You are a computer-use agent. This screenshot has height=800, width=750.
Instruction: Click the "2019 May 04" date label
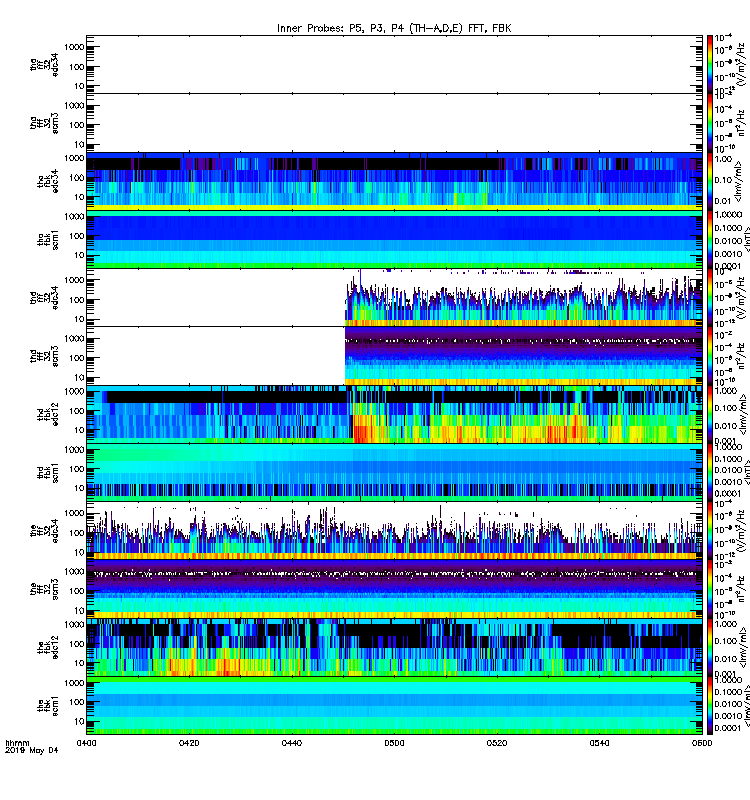click(x=32, y=751)
